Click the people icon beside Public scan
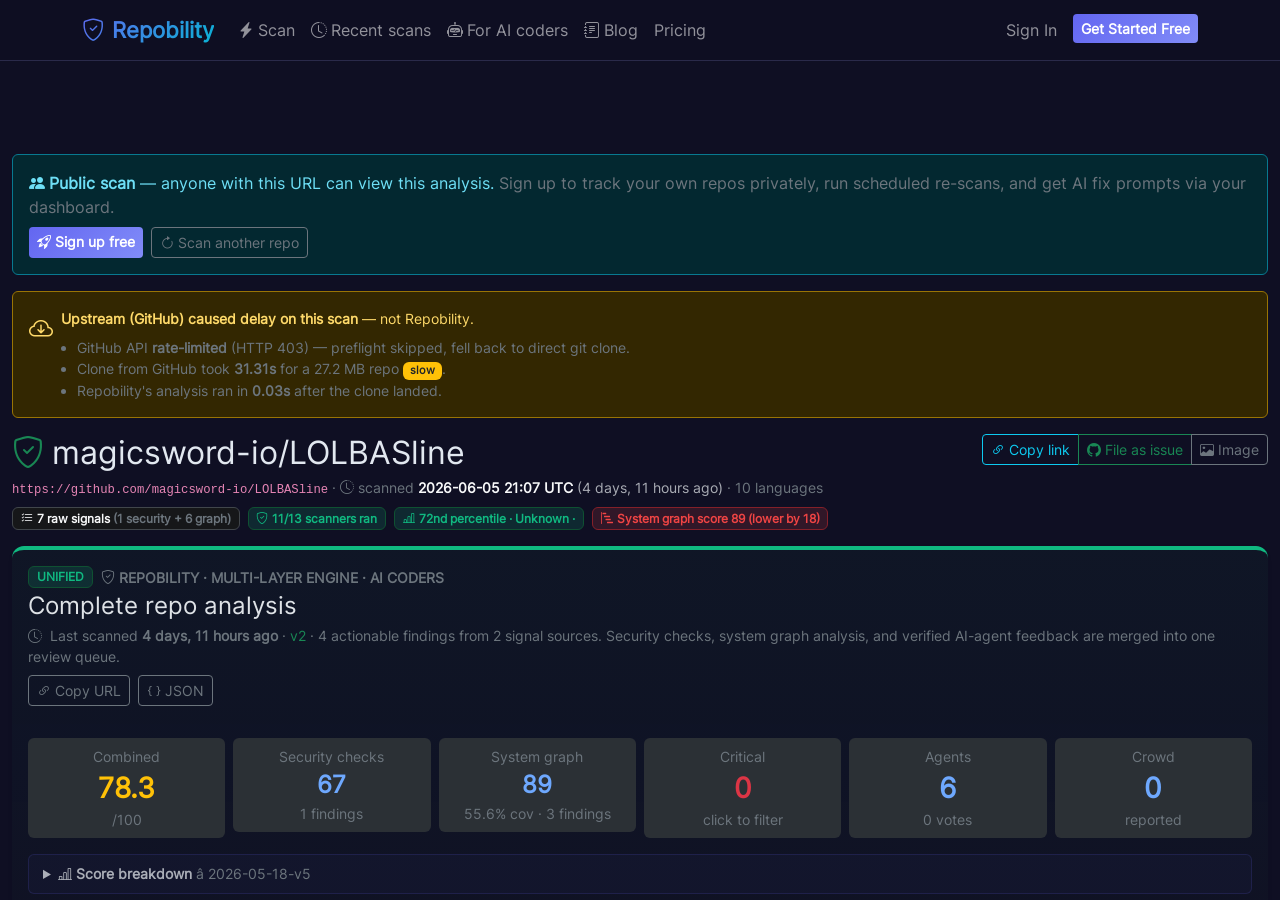This screenshot has height=900, width=1280. point(37,183)
